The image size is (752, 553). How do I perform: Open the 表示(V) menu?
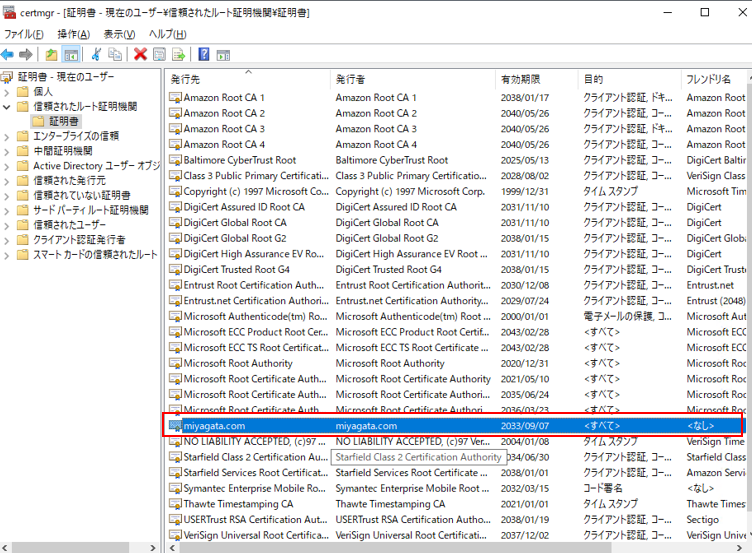tap(119, 34)
